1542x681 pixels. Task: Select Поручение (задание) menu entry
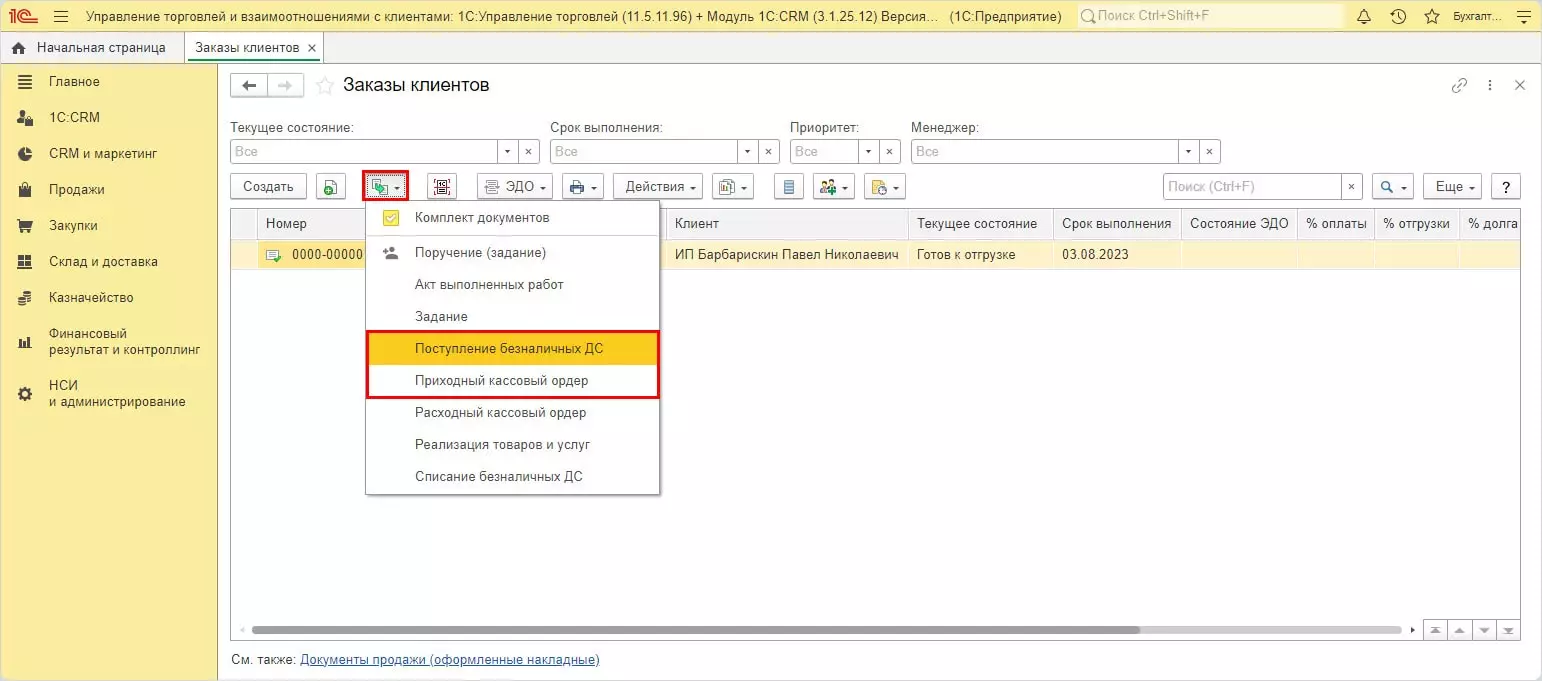click(512, 253)
